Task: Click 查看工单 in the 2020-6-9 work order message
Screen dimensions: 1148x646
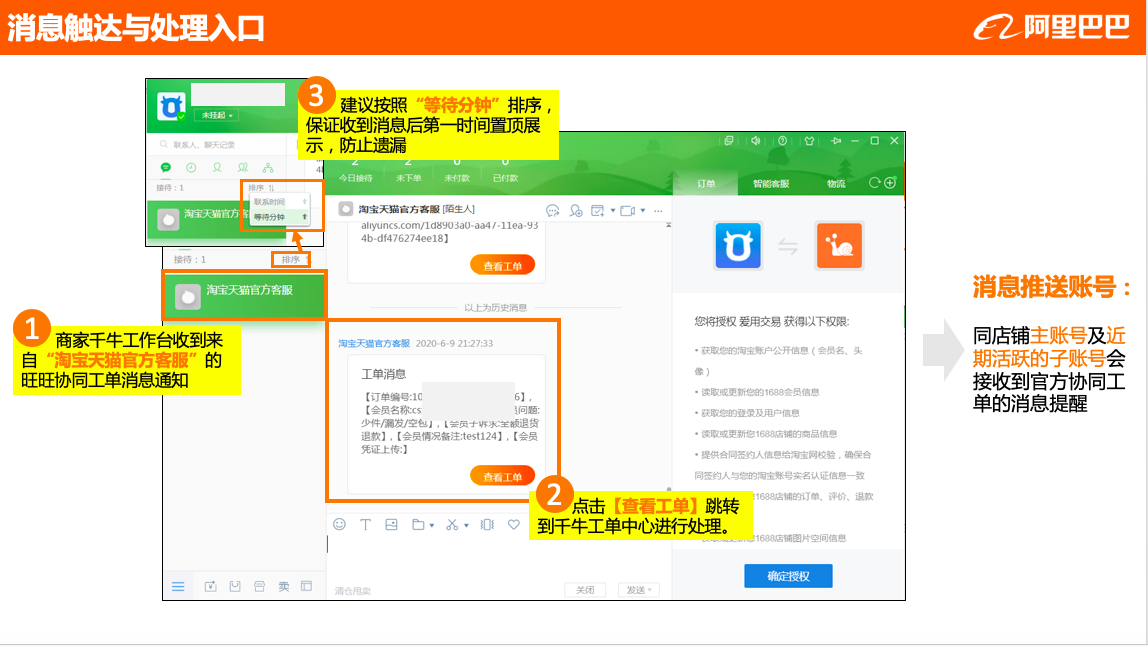Action: pyautogui.click(x=502, y=477)
